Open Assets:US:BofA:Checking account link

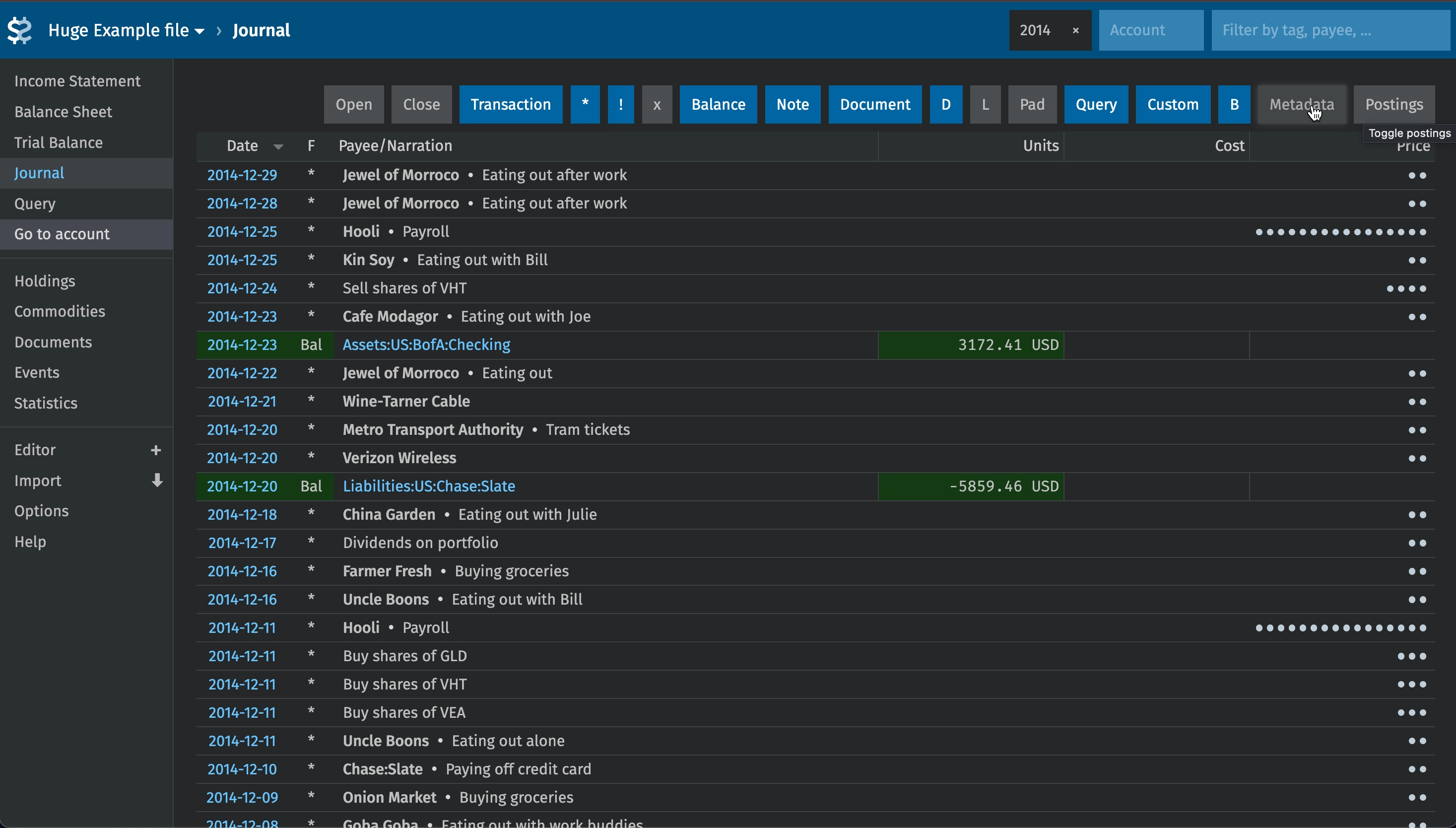pos(426,345)
